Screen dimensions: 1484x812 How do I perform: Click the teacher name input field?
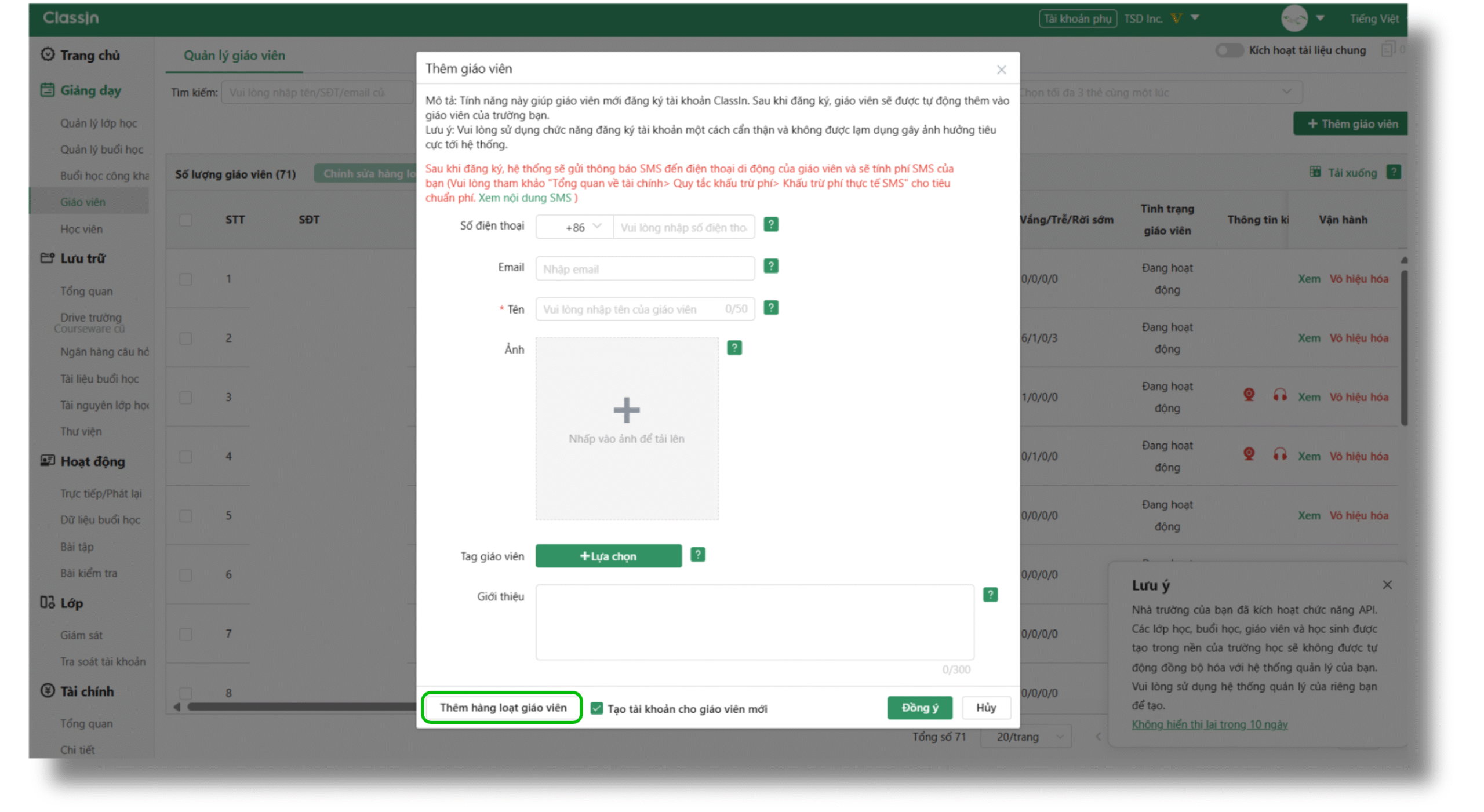[632, 309]
